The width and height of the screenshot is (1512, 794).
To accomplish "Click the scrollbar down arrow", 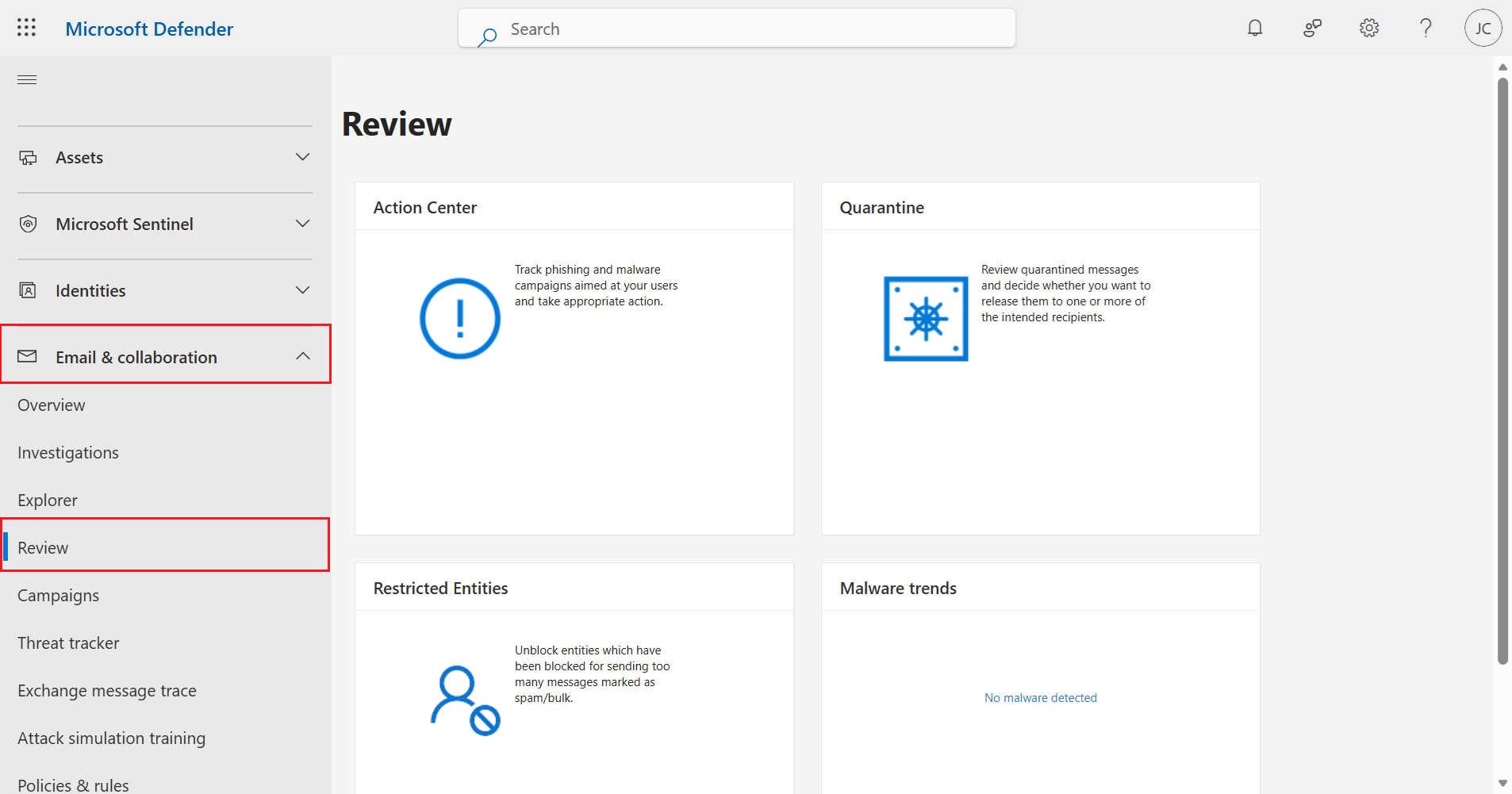I will [1502, 784].
